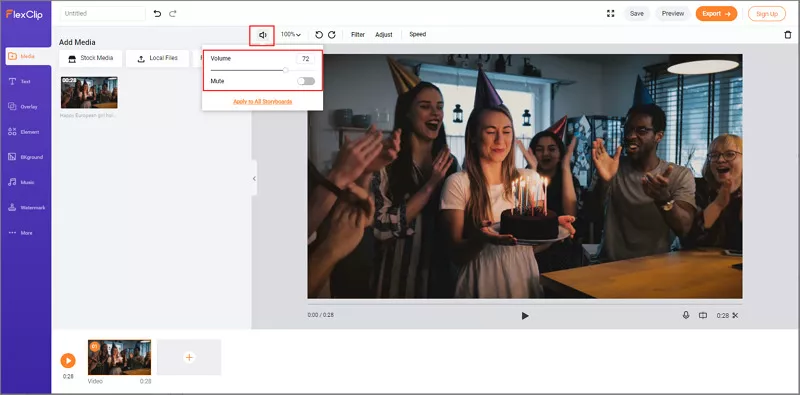The width and height of the screenshot is (800, 395).
Task: Click the FlexClip logo
Action: [x=24, y=14]
